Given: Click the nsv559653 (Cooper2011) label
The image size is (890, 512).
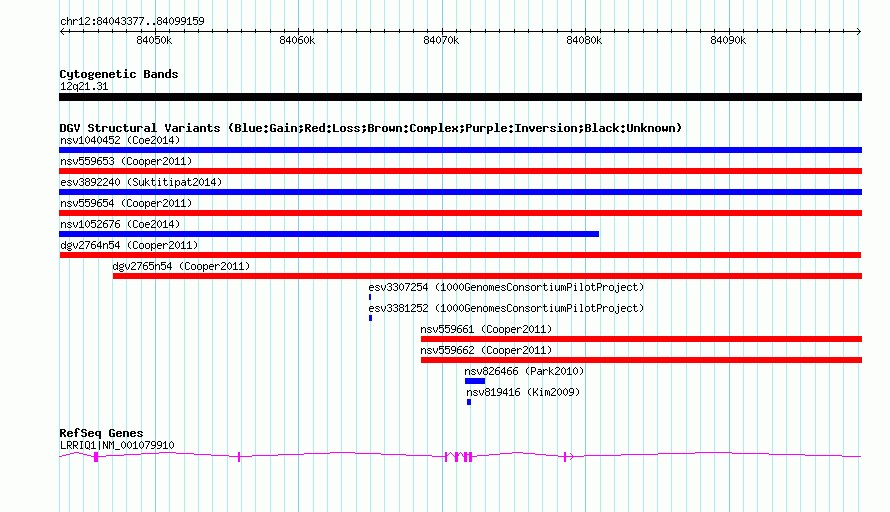Looking at the screenshot, I should pos(126,161).
